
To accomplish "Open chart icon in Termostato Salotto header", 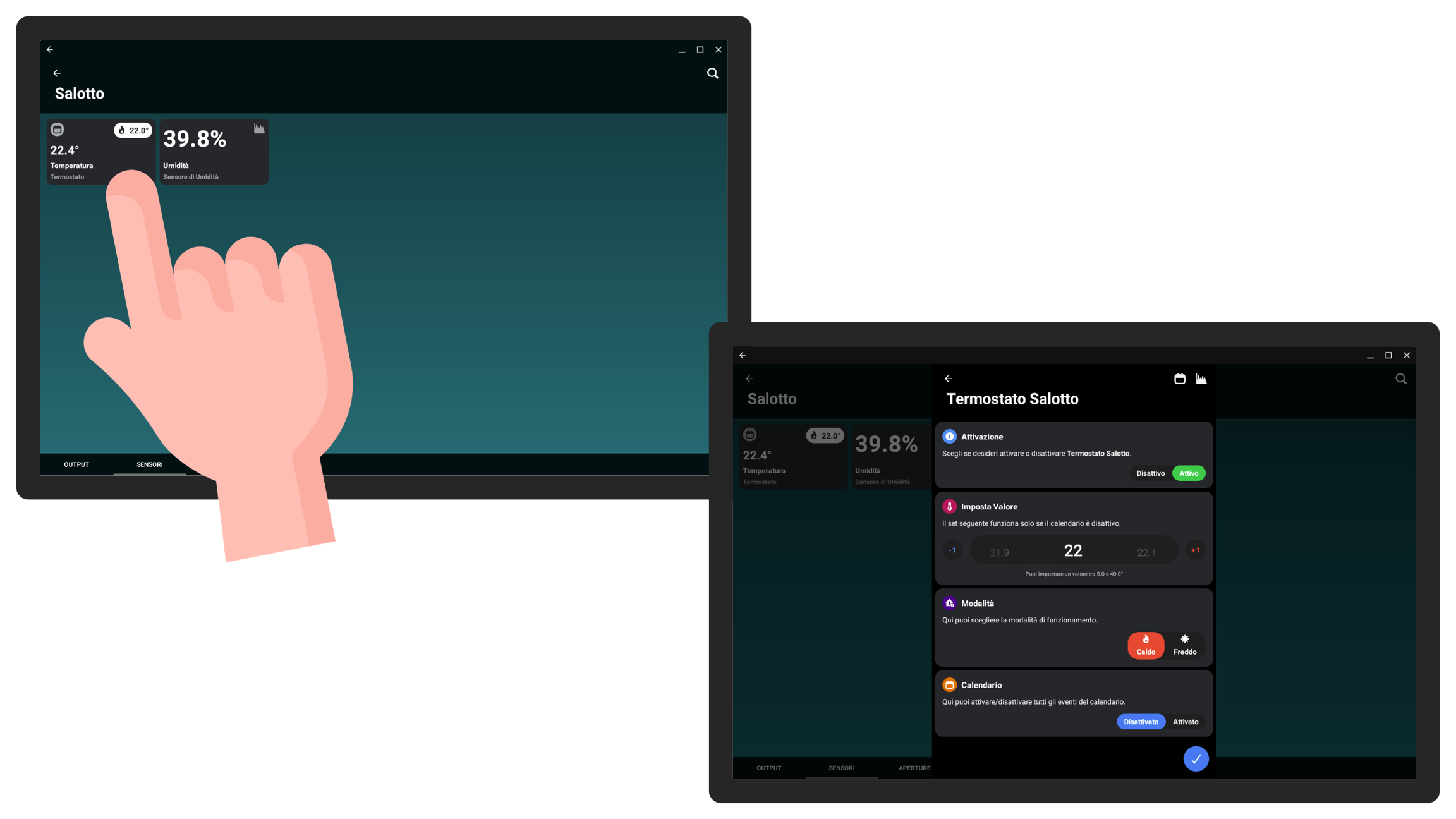I will (x=1201, y=379).
